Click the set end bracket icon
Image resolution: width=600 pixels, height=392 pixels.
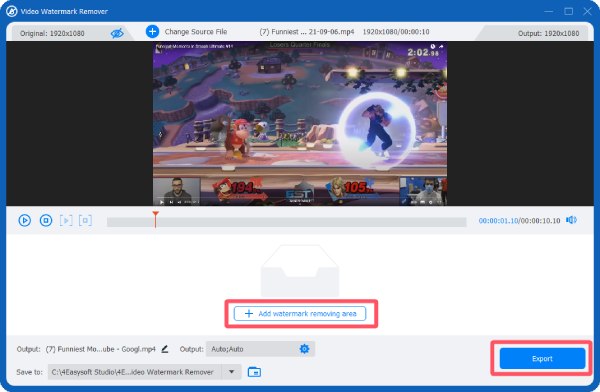tap(85, 220)
